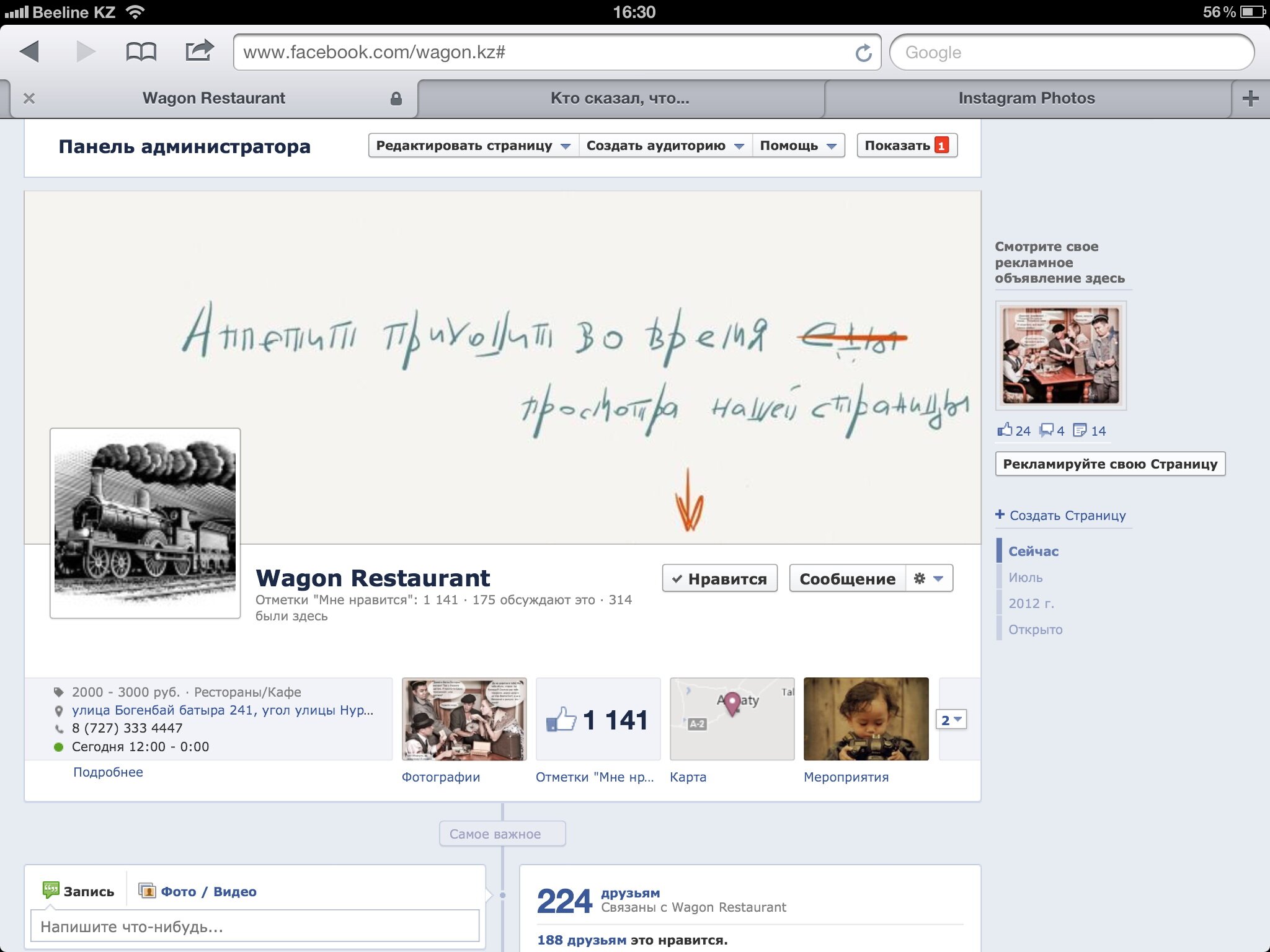Open the Almaty map tile
Image resolution: width=1270 pixels, height=952 pixels.
tap(732, 719)
